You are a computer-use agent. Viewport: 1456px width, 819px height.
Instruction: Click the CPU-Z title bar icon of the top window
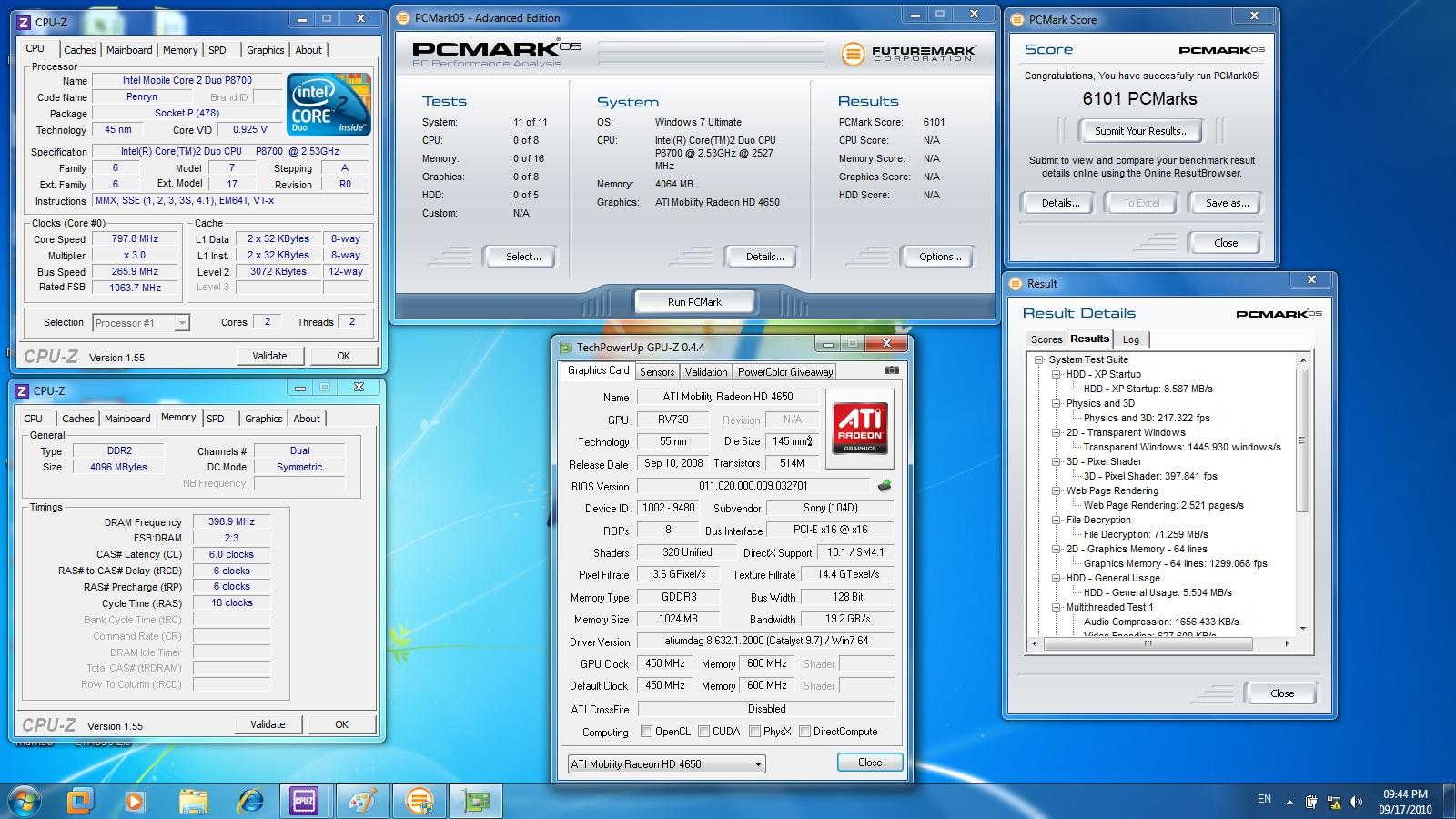(25, 21)
